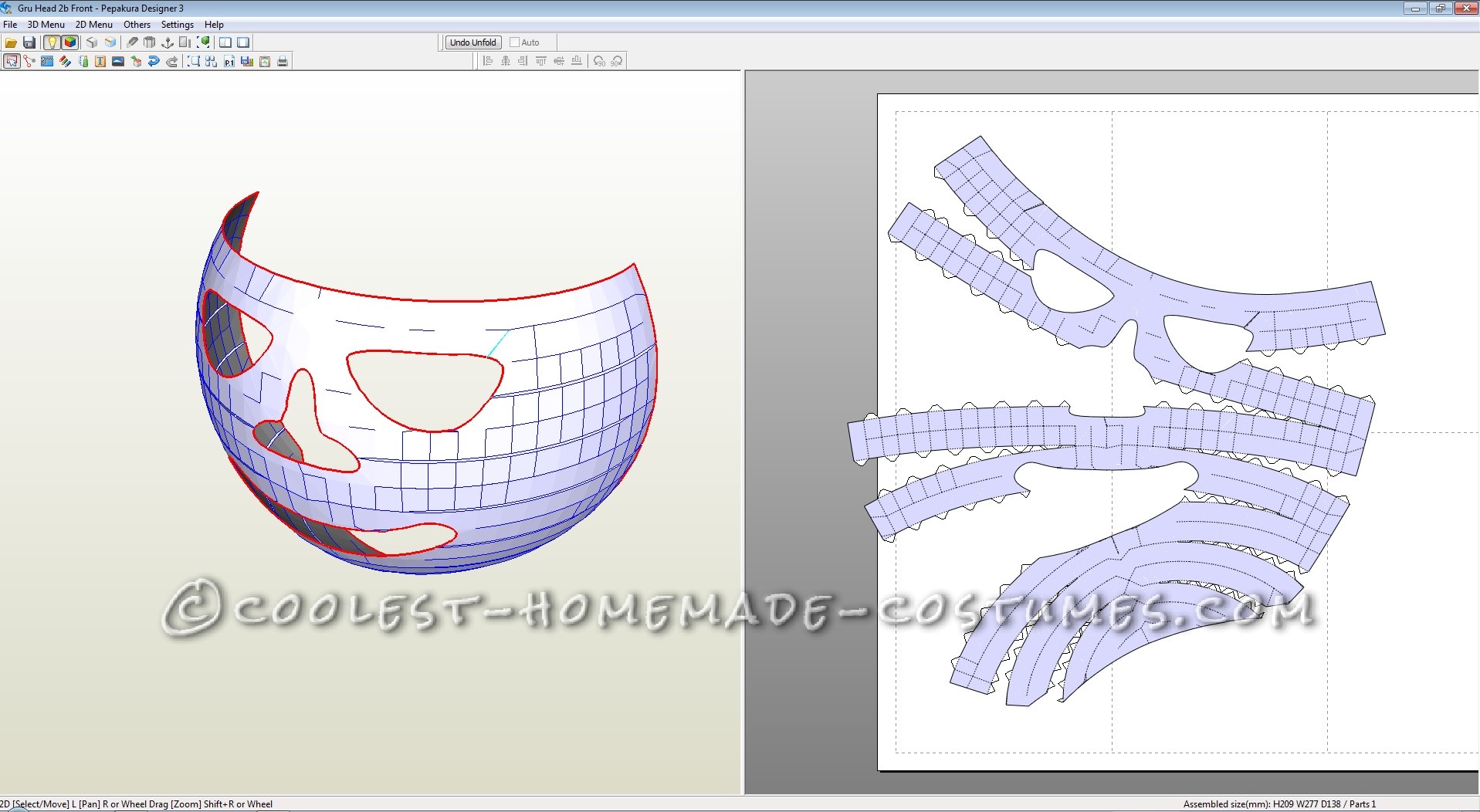Toggle the light bulb lighting icon
The image size is (1480, 812).
[x=52, y=42]
